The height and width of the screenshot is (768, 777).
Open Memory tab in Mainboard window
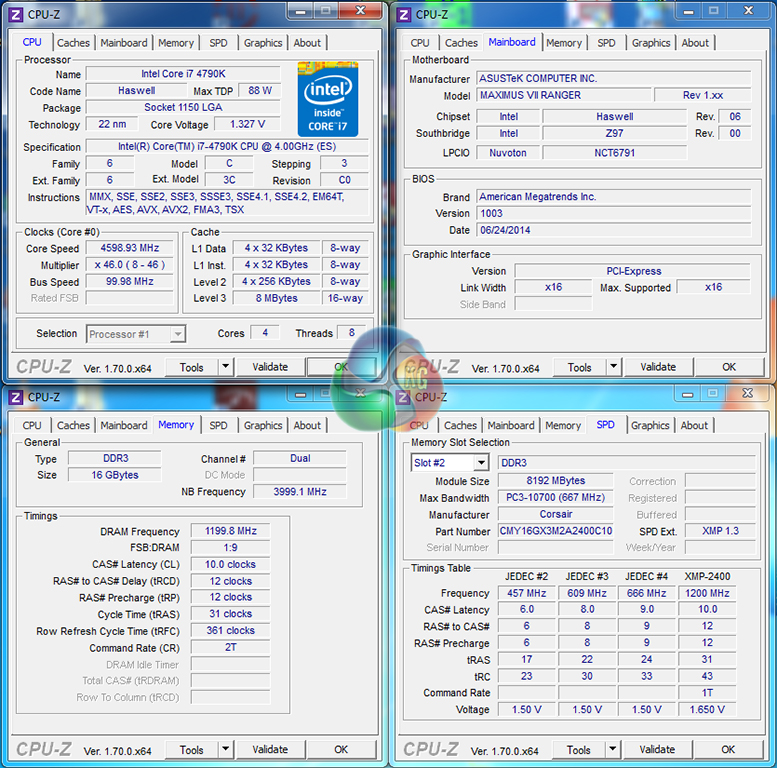564,43
